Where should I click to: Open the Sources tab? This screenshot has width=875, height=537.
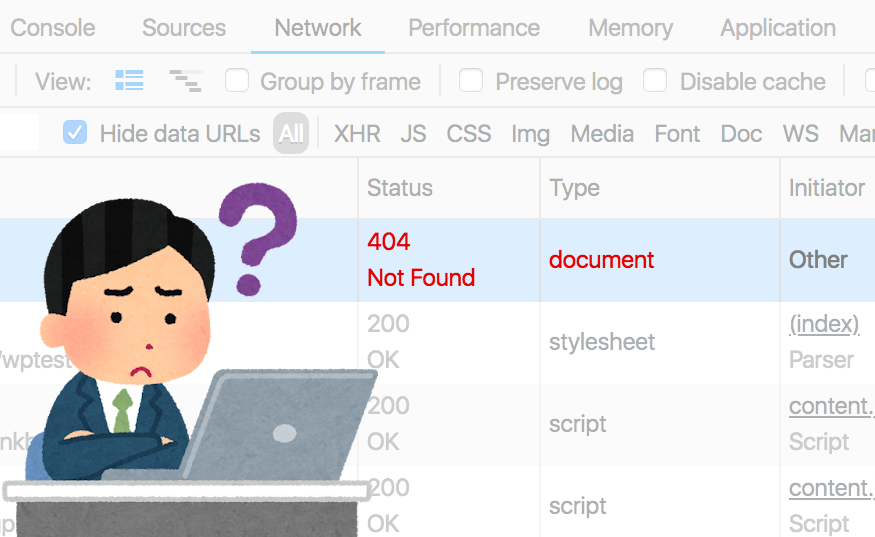(184, 28)
